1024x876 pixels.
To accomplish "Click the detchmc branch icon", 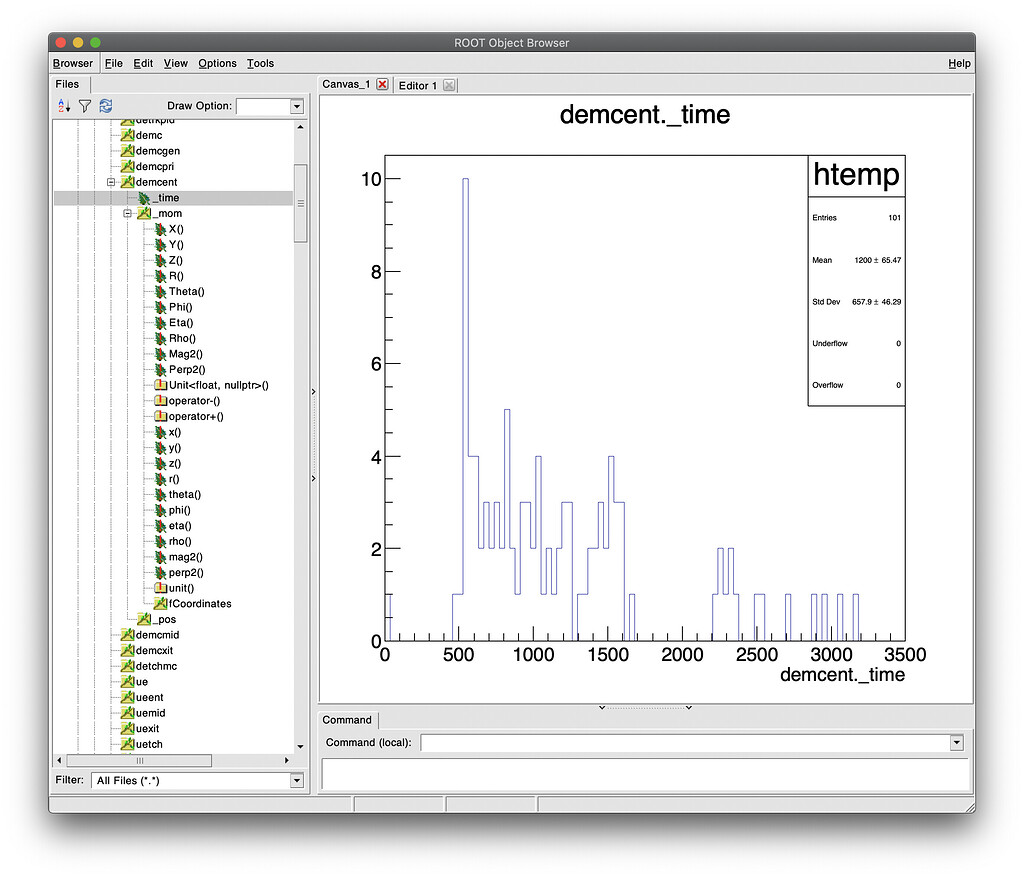I will coord(128,666).
